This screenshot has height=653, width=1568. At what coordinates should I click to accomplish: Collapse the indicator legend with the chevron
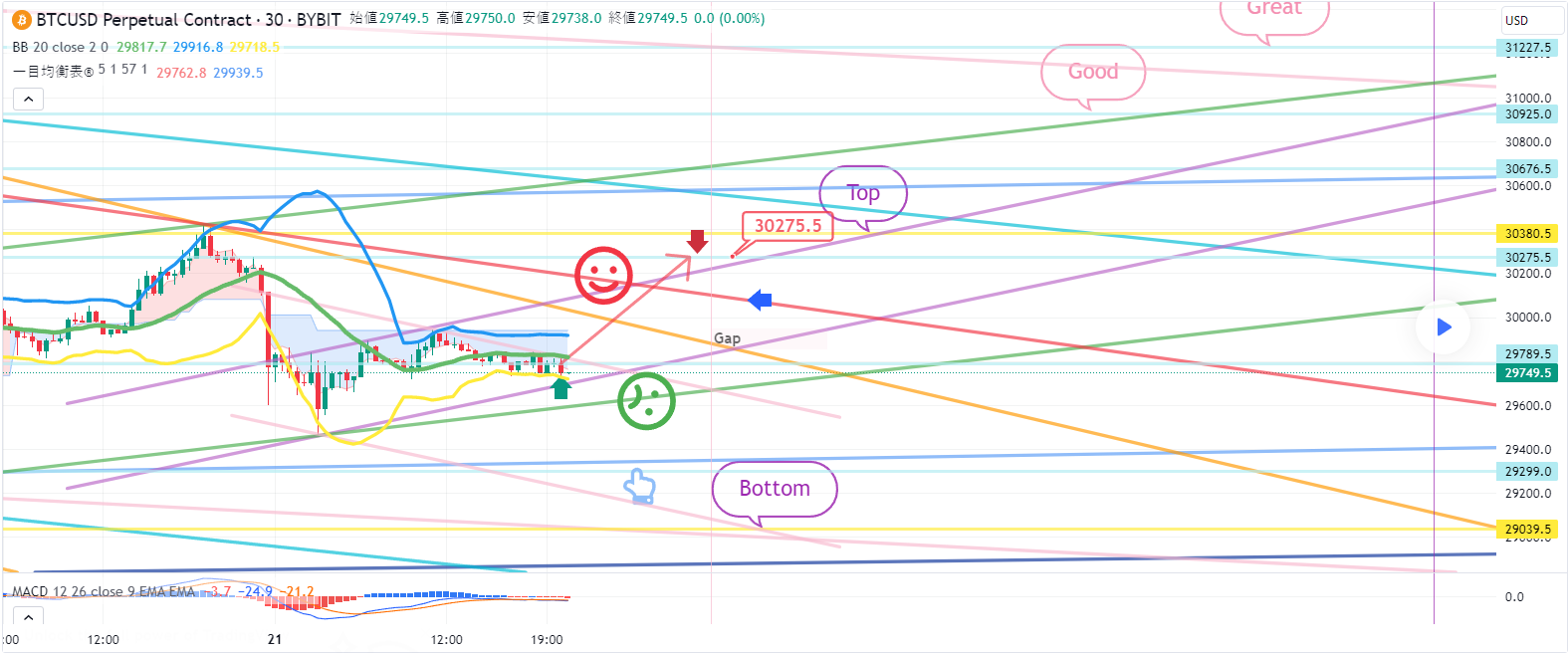pos(28,99)
